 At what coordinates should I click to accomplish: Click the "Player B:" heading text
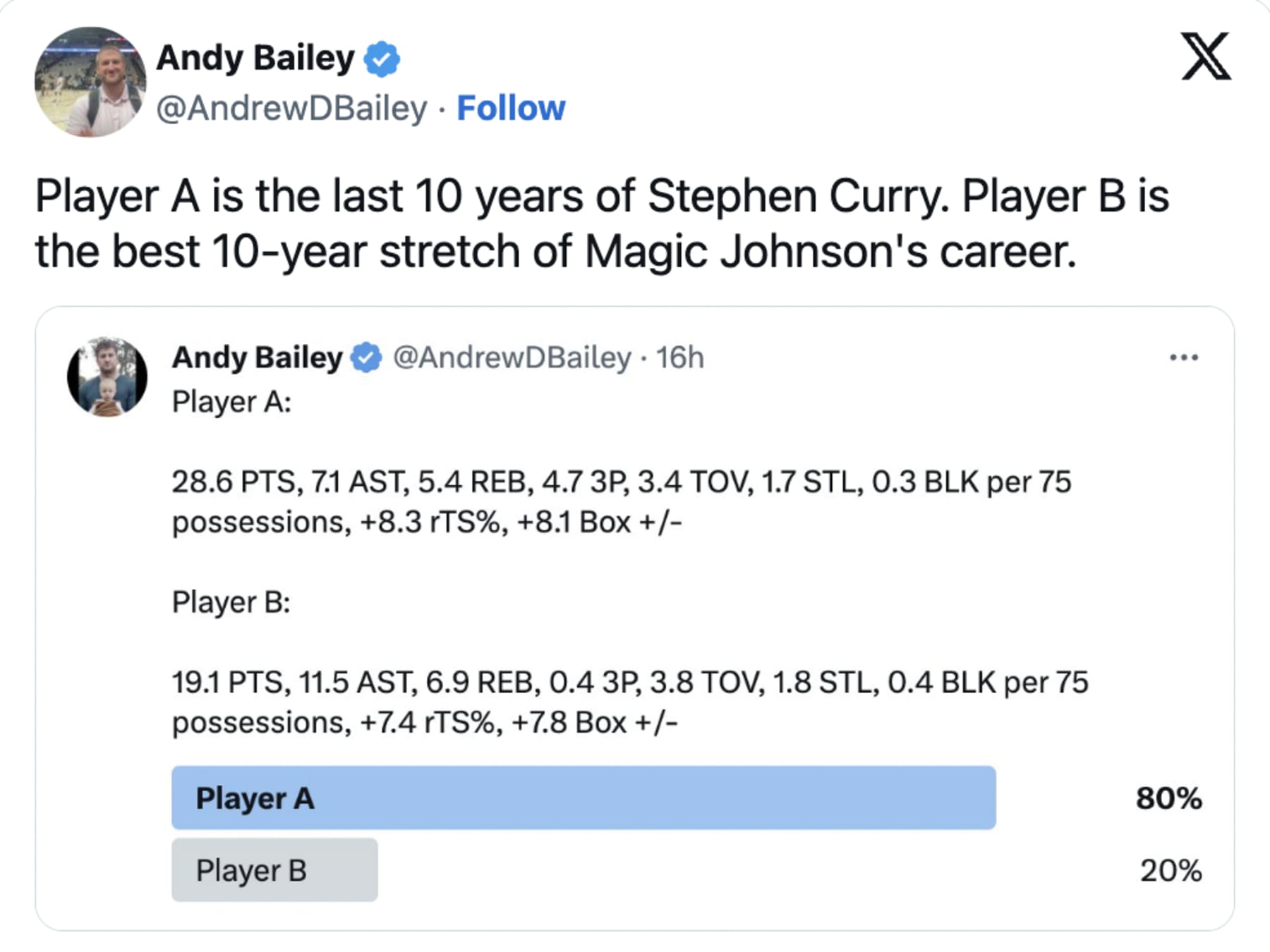click(231, 602)
